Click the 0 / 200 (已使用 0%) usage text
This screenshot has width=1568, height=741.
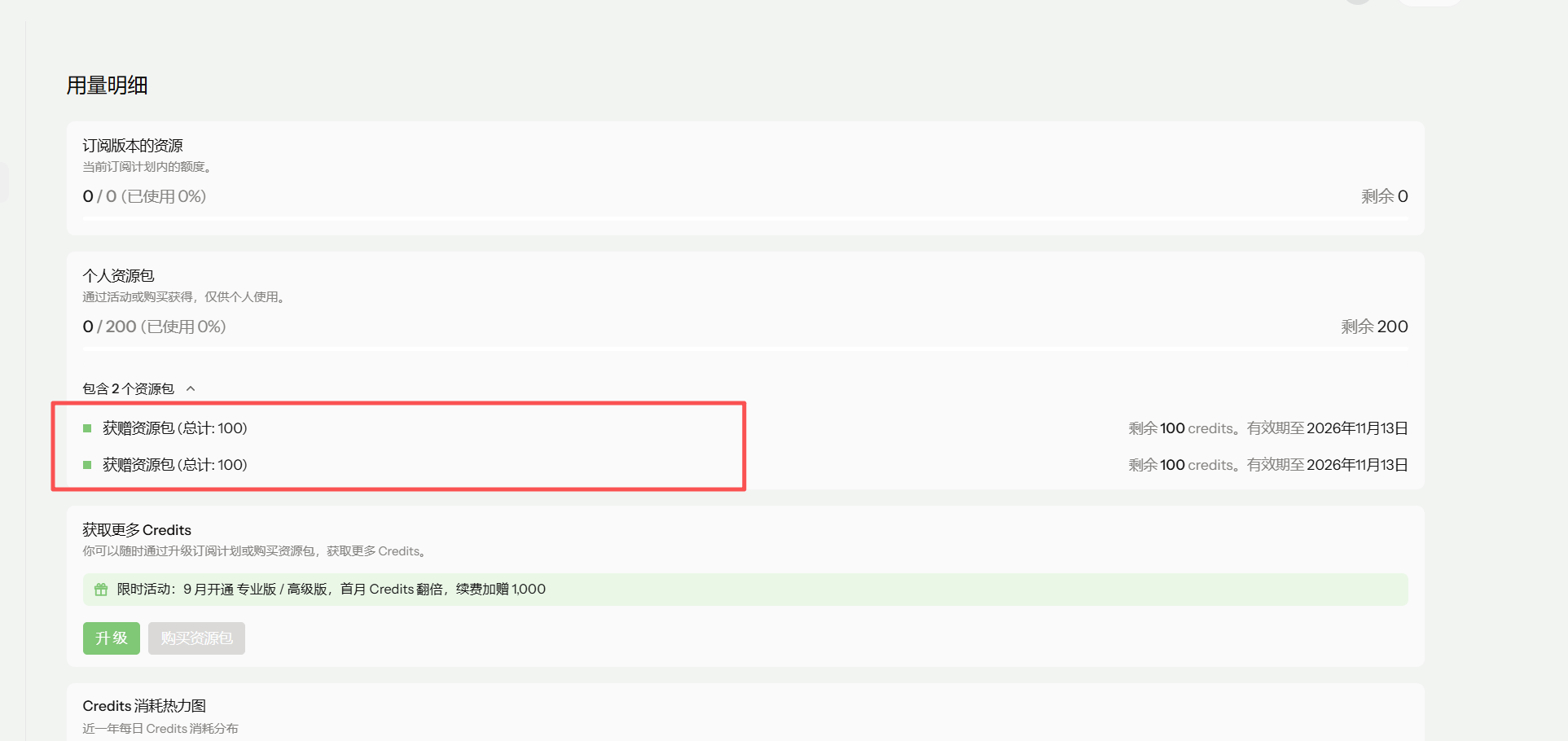tap(154, 327)
